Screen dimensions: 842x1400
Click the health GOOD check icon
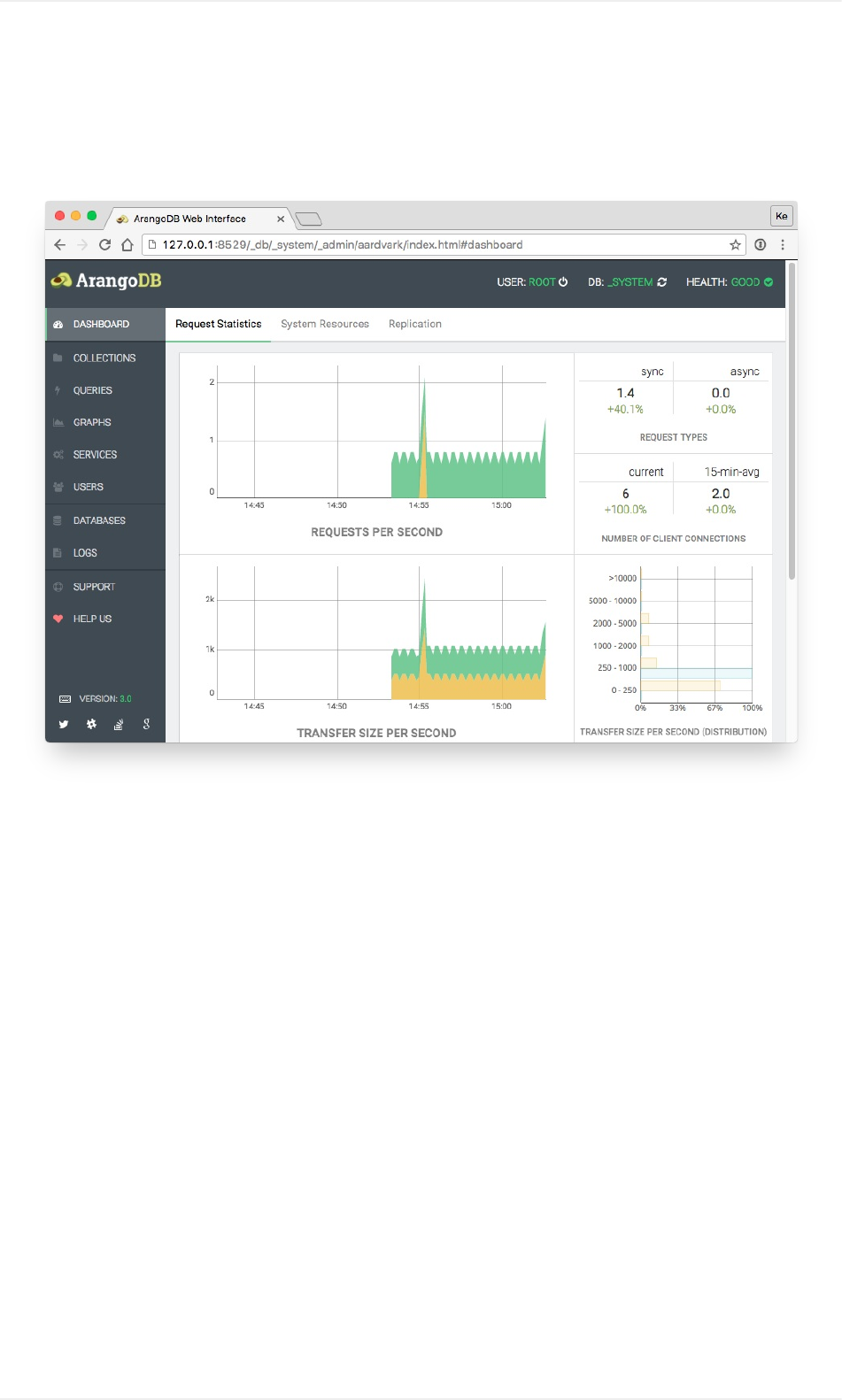click(769, 282)
